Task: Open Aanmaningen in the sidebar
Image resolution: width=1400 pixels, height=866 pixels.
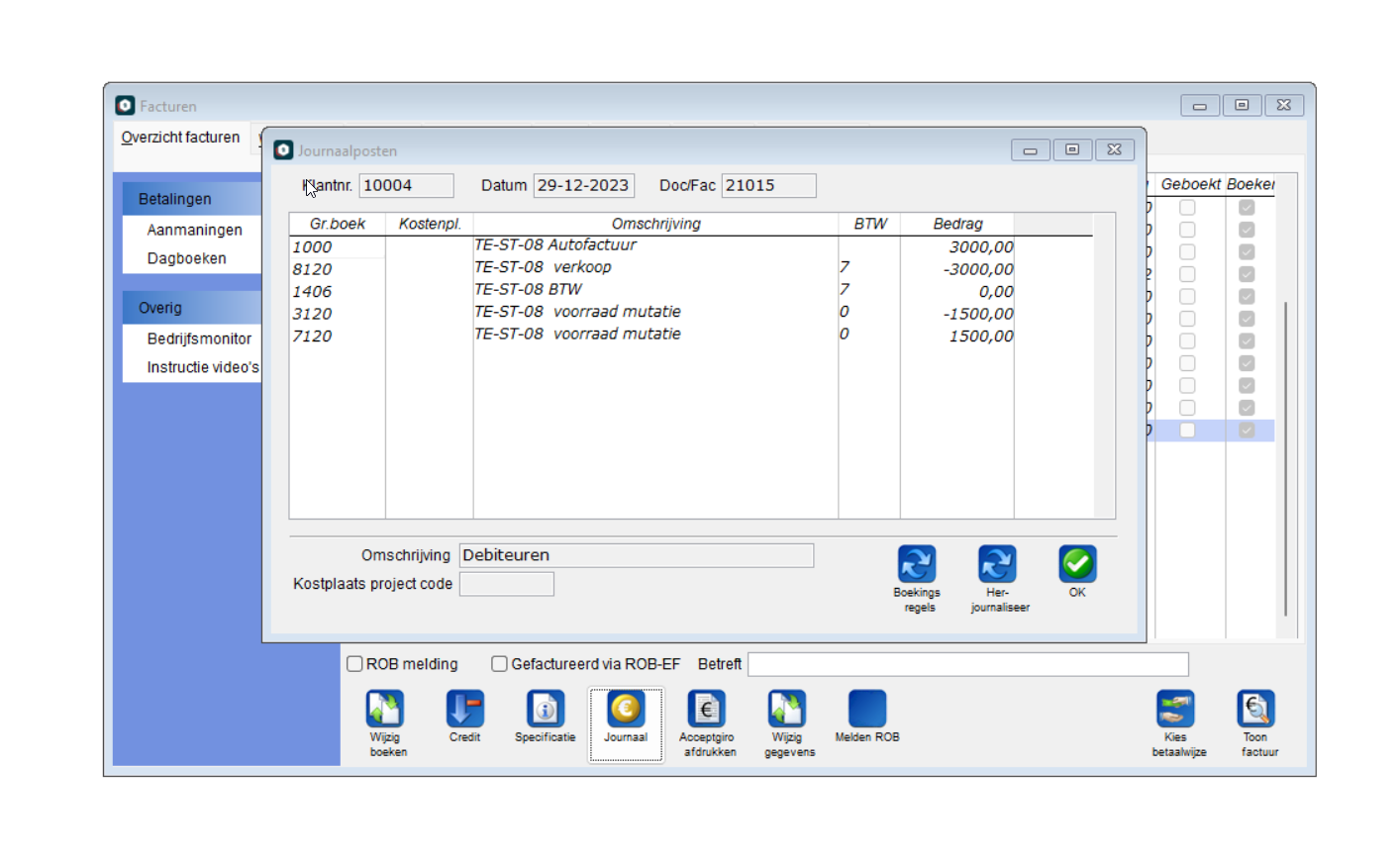Action: click(194, 230)
